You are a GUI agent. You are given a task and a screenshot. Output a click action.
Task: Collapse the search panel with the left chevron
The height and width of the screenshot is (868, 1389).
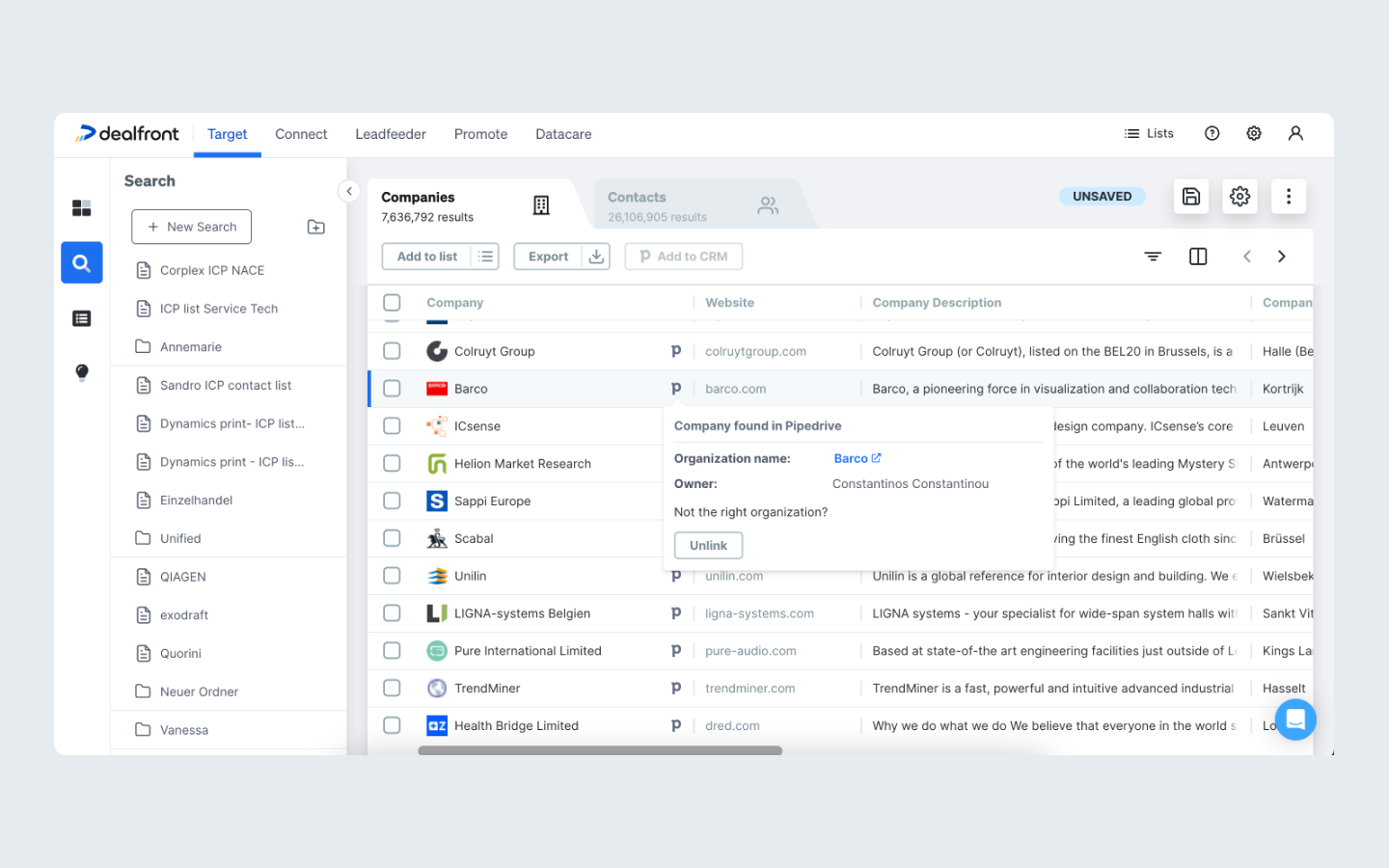click(348, 191)
